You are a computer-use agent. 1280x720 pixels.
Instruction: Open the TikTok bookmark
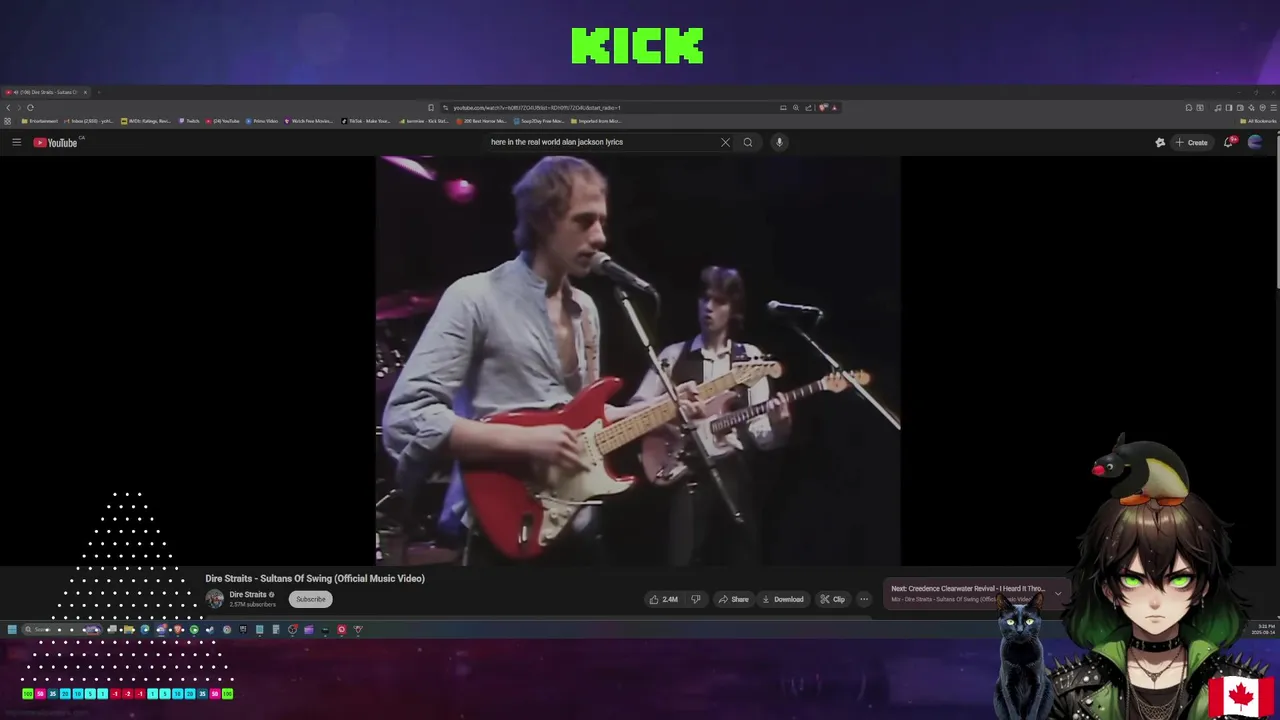[x=366, y=121]
